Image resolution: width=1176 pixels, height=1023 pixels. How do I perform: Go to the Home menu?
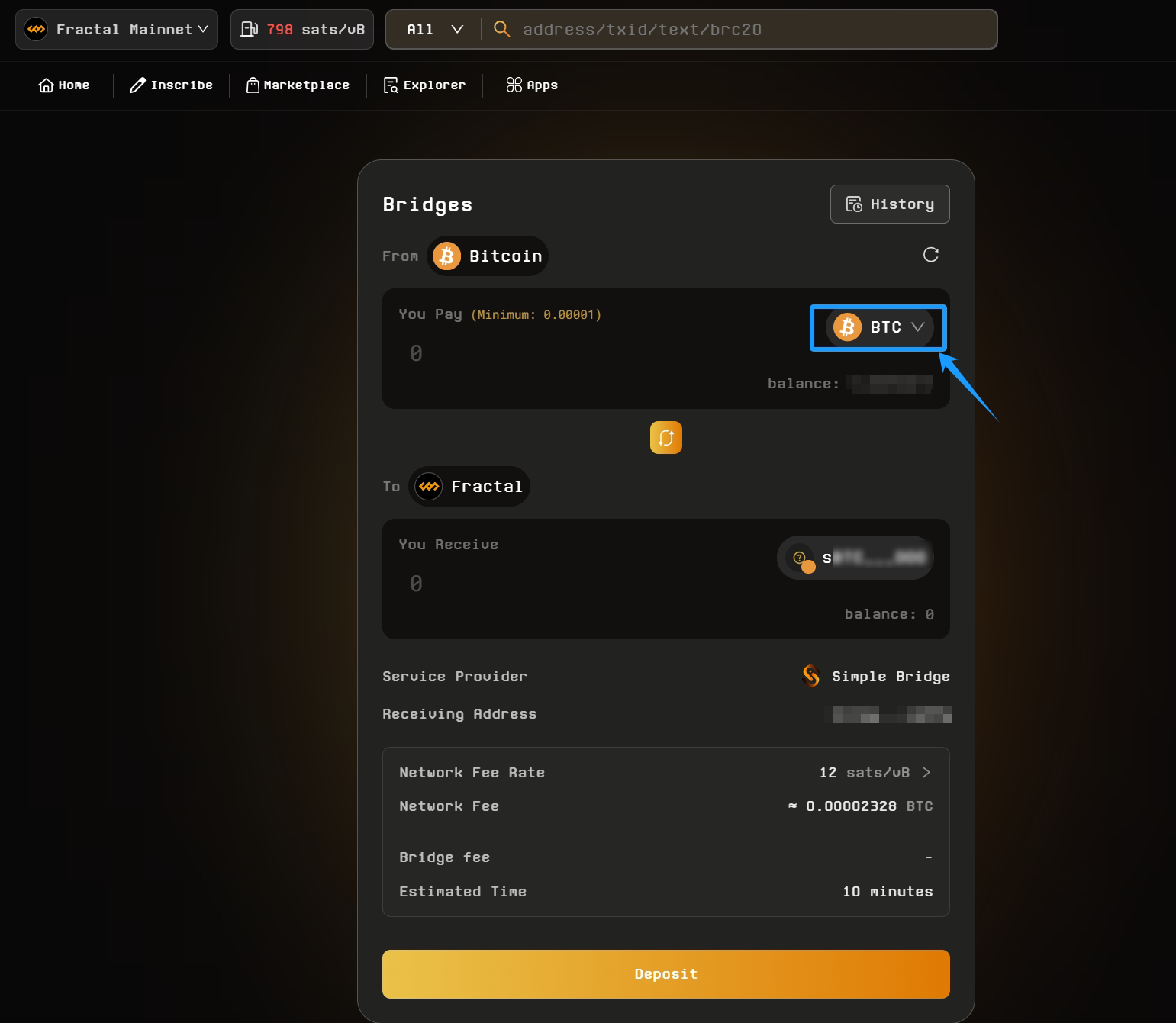click(64, 85)
